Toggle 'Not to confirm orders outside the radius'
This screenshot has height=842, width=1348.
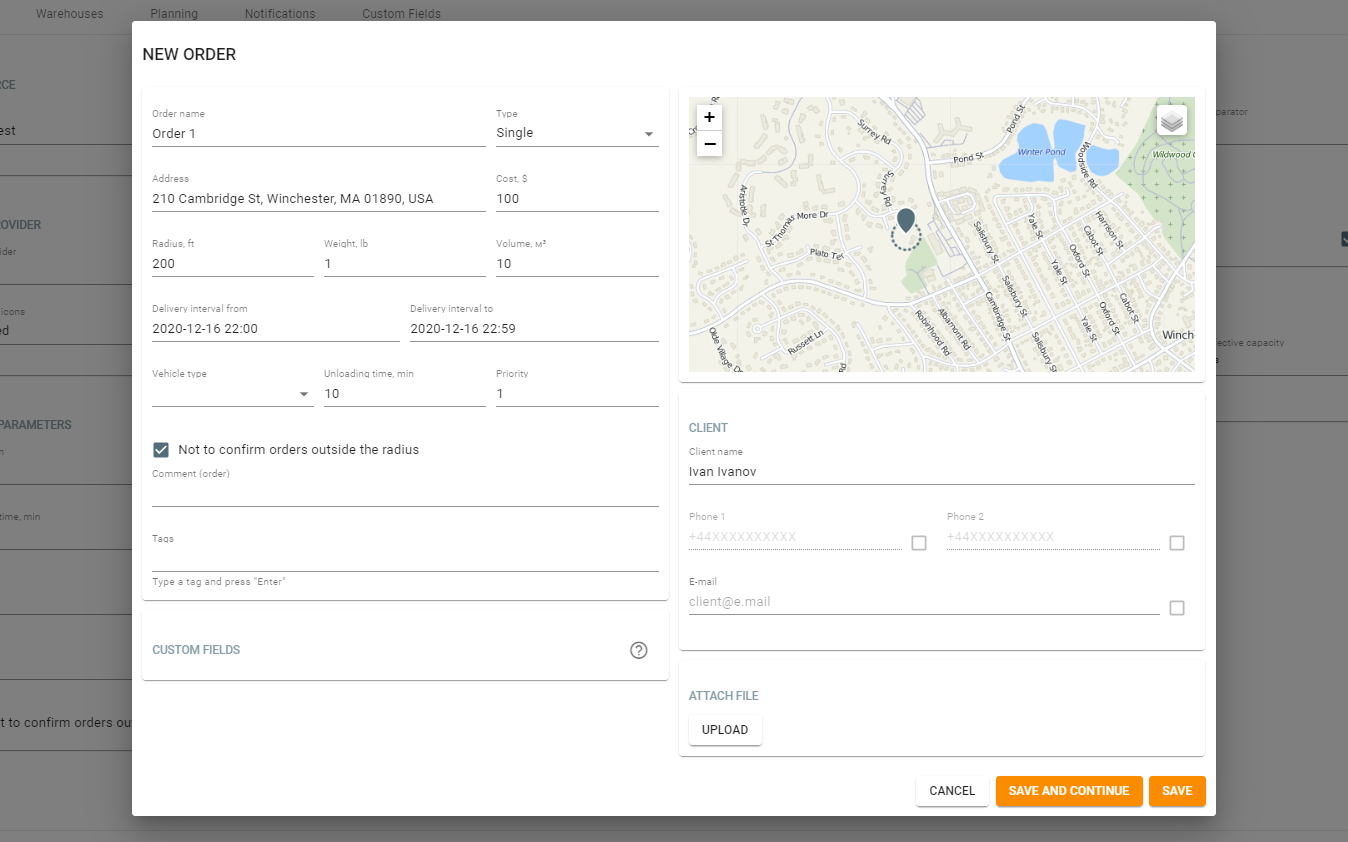pyautogui.click(x=161, y=450)
